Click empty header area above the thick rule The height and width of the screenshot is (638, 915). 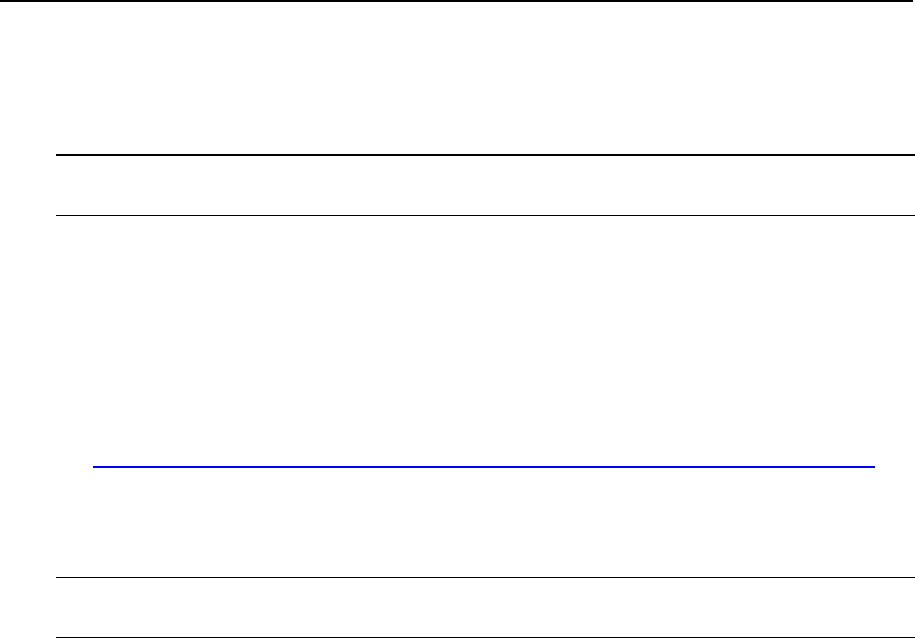pyautogui.click(x=458, y=78)
